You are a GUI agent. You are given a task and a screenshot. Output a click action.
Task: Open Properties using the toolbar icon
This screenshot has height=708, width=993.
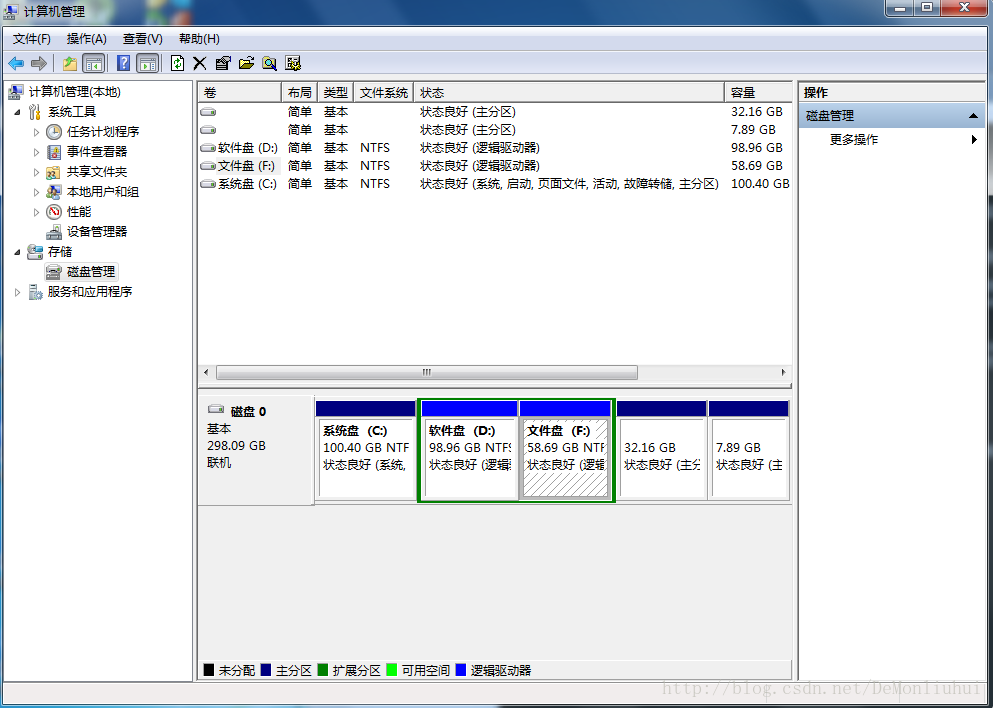223,63
